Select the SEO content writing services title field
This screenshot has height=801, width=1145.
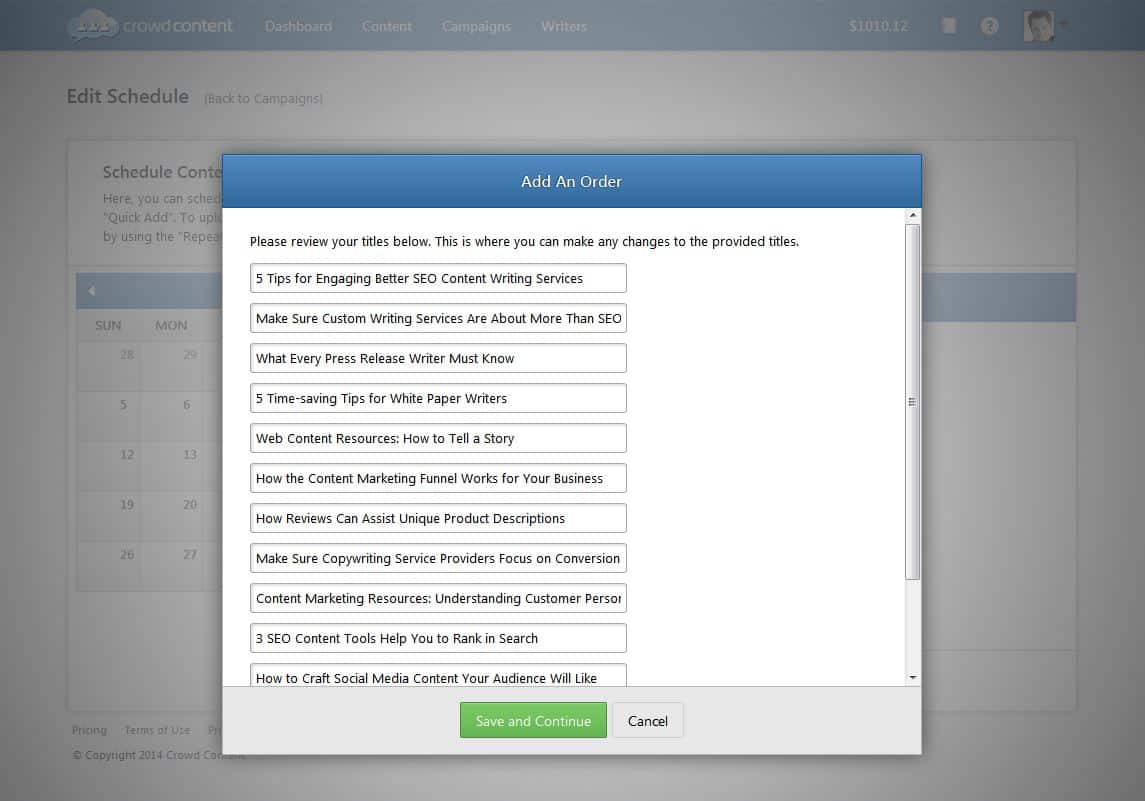click(x=438, y=278)
